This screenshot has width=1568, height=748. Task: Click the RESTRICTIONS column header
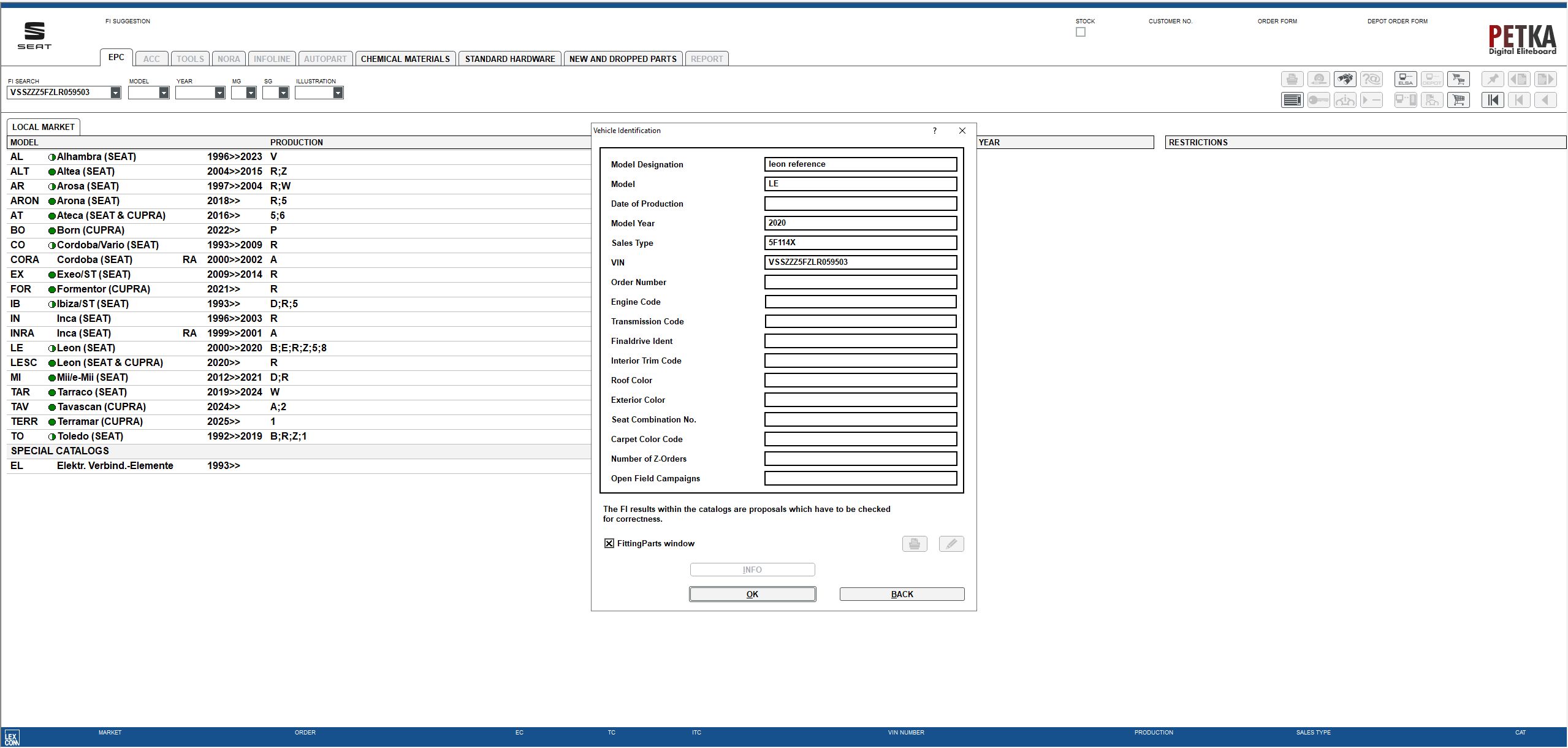pos(1366,142)
